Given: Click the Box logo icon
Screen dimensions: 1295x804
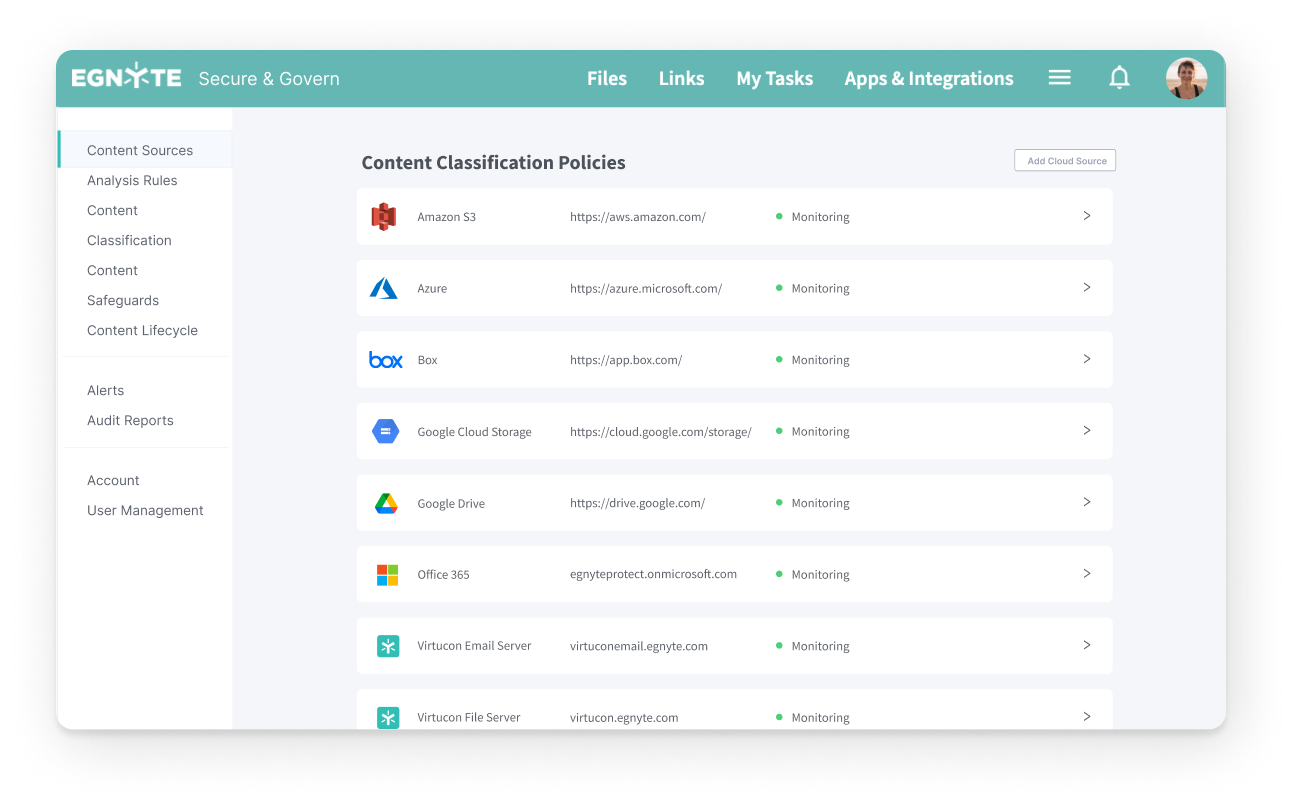Looking at the screenshot, I should (x=386, y=360).
